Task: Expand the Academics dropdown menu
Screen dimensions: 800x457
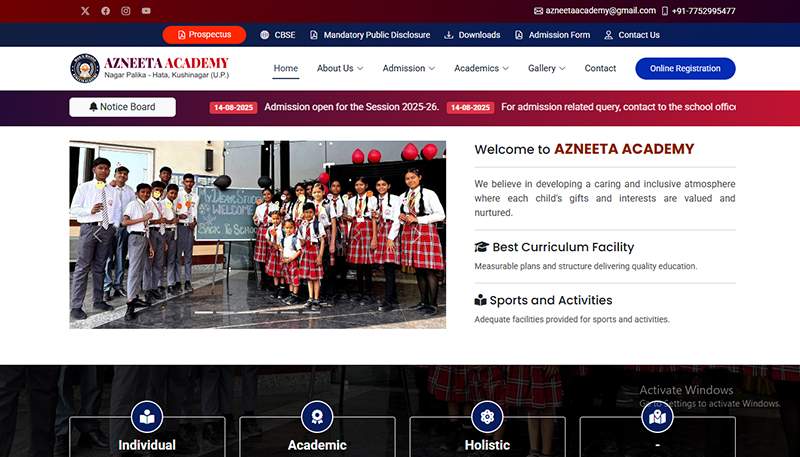Action: click(x=481, y=68)
